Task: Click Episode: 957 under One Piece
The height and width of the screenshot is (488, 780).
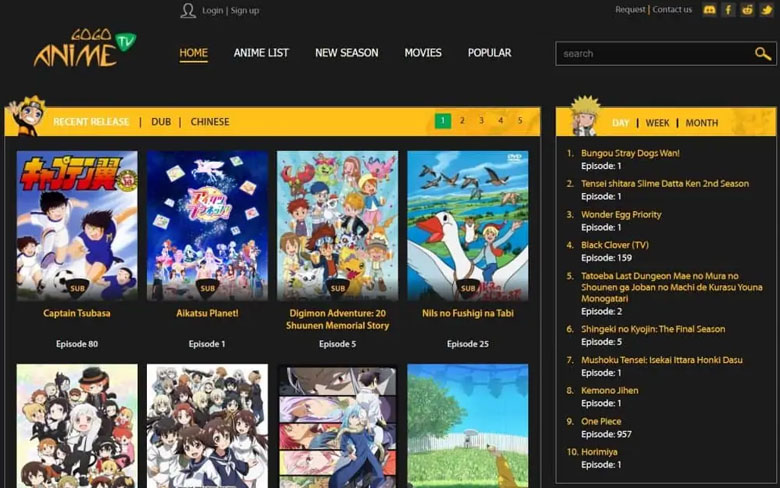Action: tap(606, 434)
